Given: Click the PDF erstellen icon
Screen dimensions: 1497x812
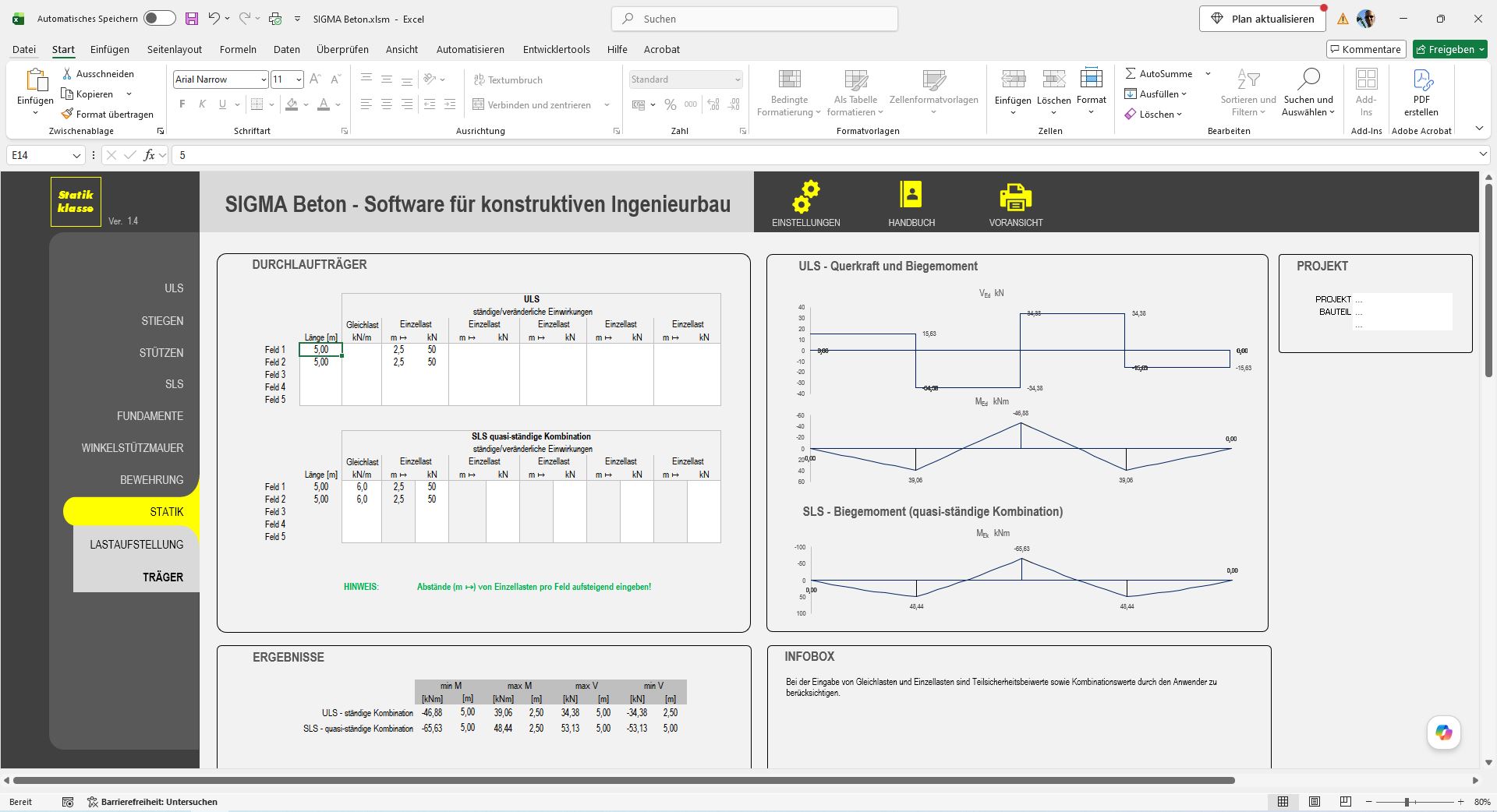Looking at the screenshot, I should click(1421, 79).
